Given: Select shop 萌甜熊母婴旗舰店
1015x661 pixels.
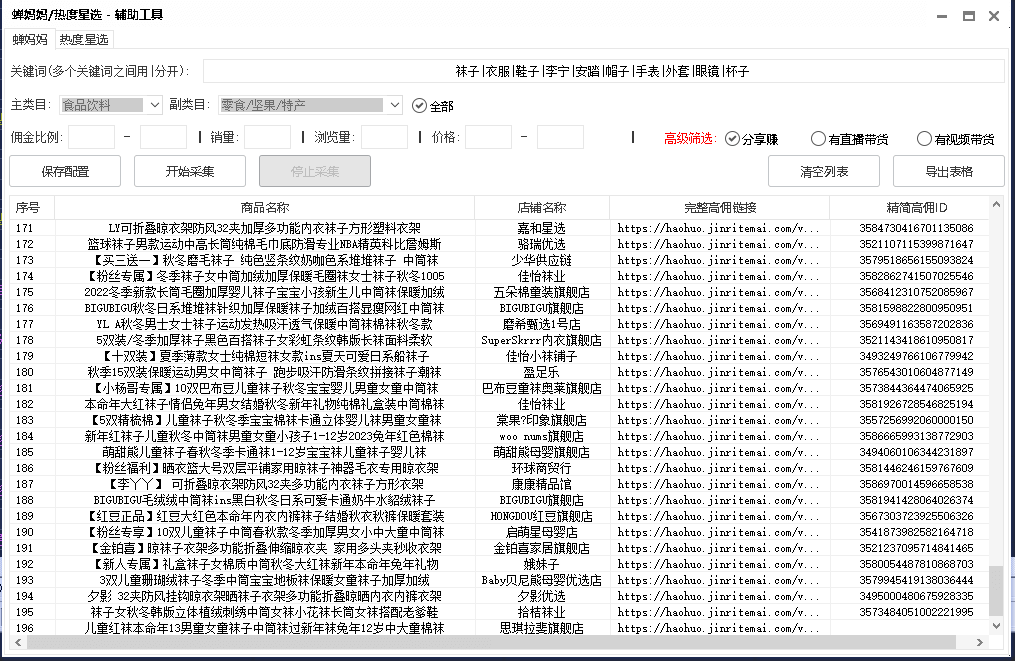Looking at the screenshot, I should pos(542,452).
